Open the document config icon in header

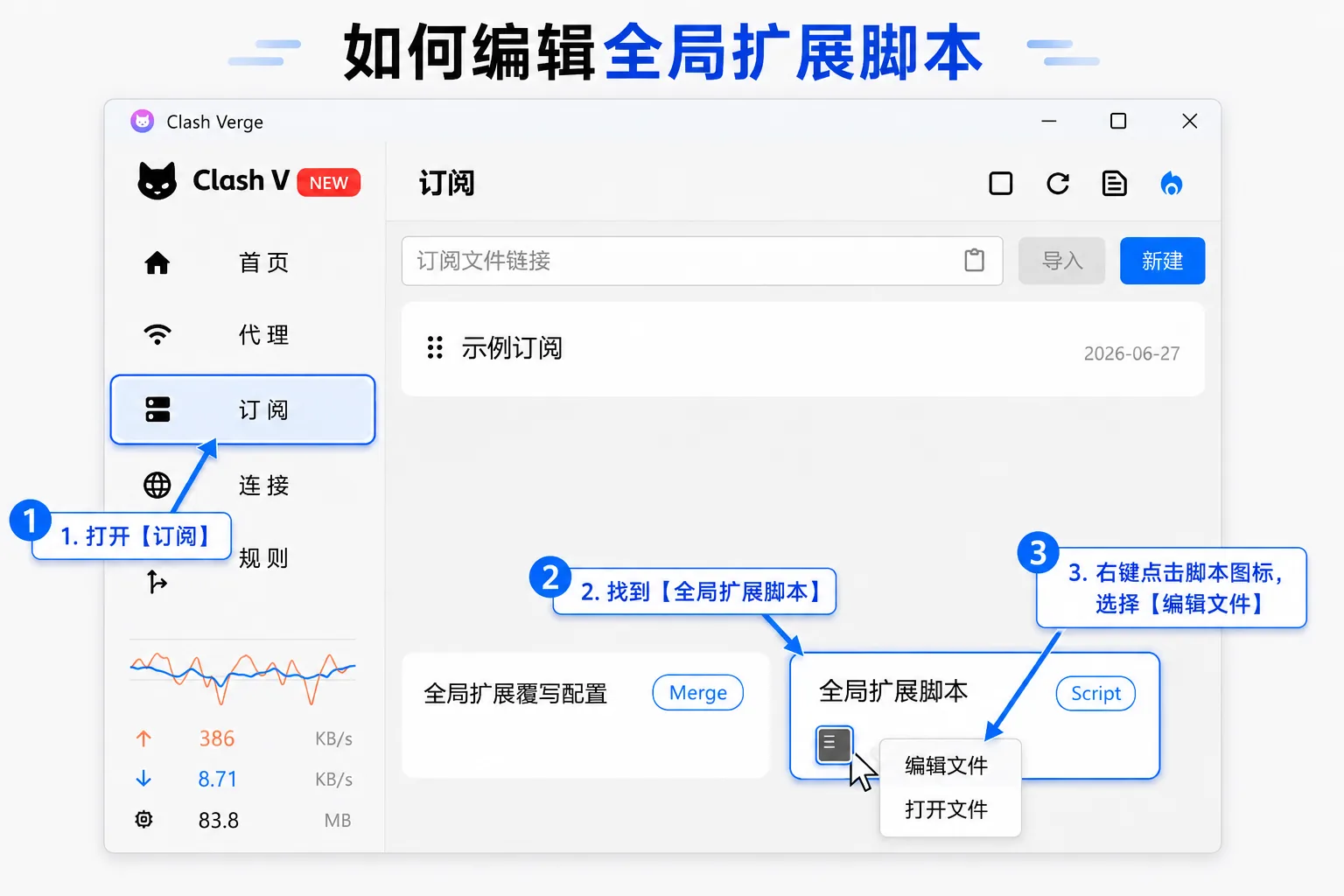pos(1114,184)
